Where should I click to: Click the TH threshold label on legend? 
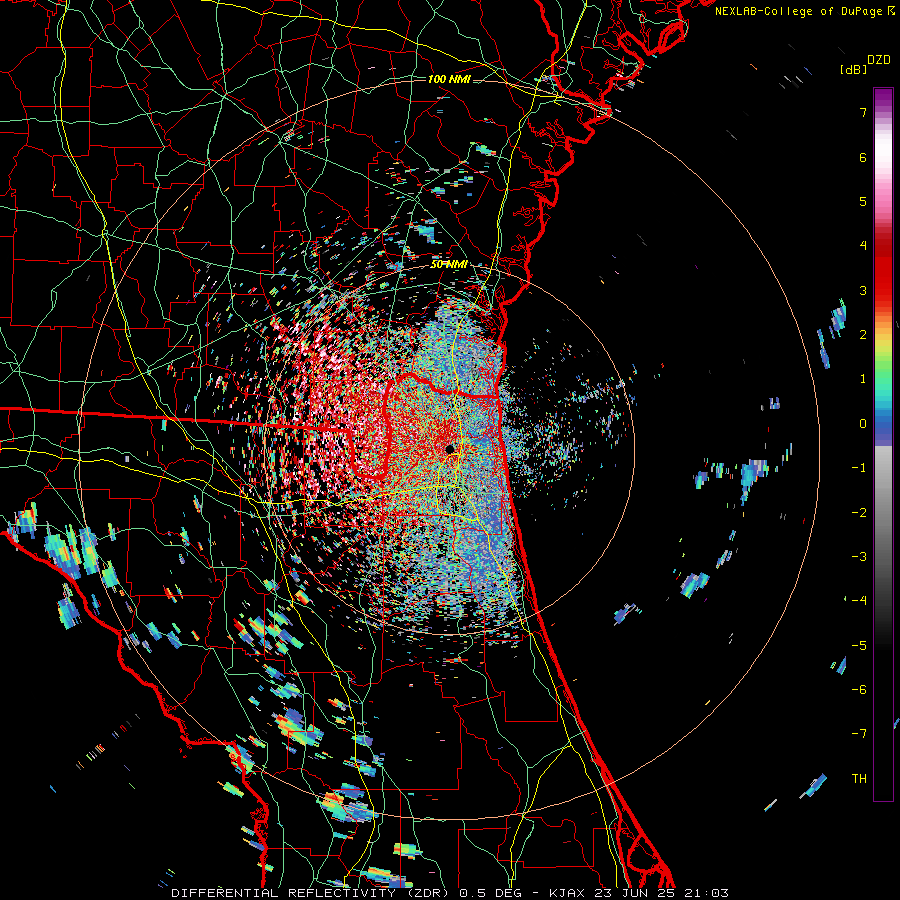tap(859, 779)
